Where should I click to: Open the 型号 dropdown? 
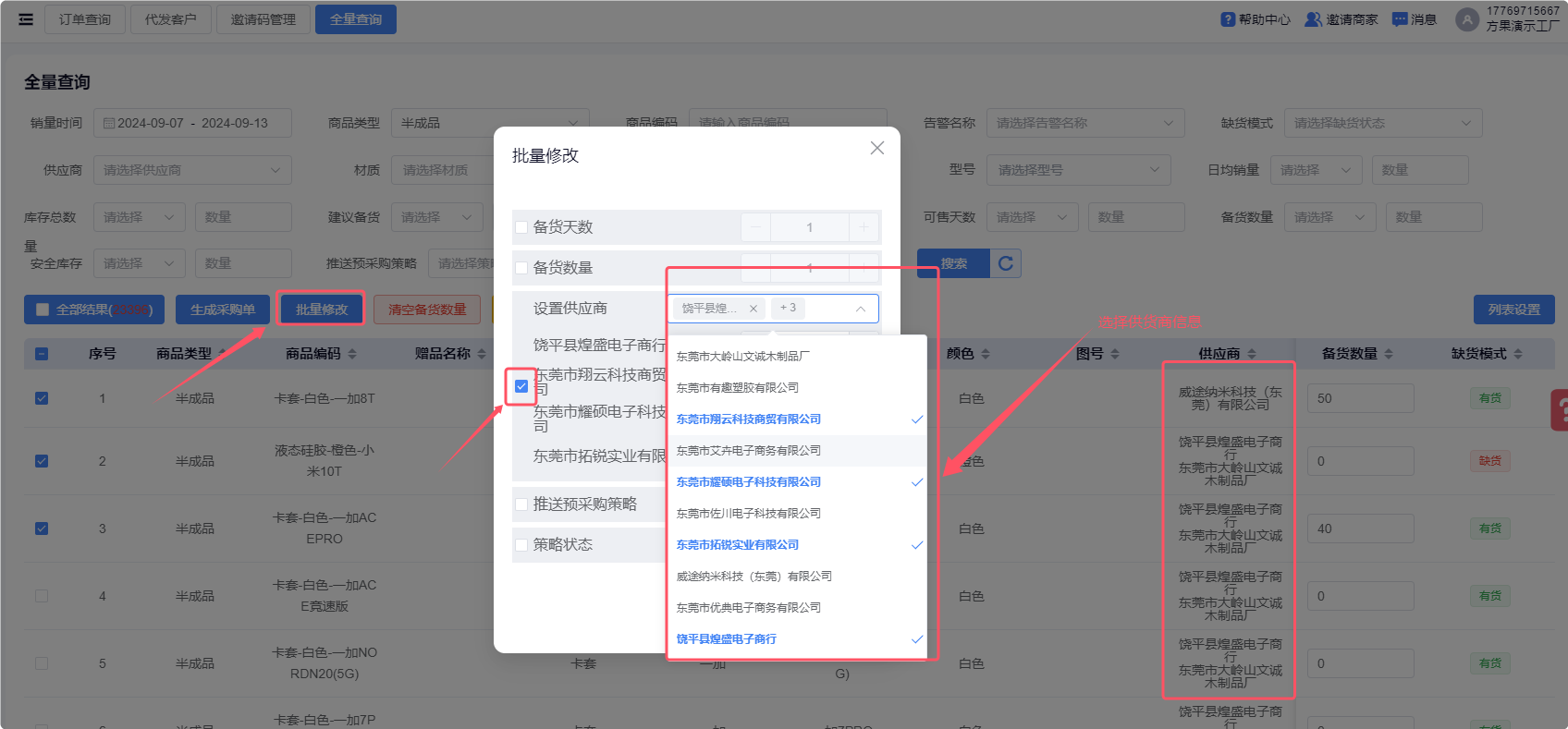coord(1080,170)
